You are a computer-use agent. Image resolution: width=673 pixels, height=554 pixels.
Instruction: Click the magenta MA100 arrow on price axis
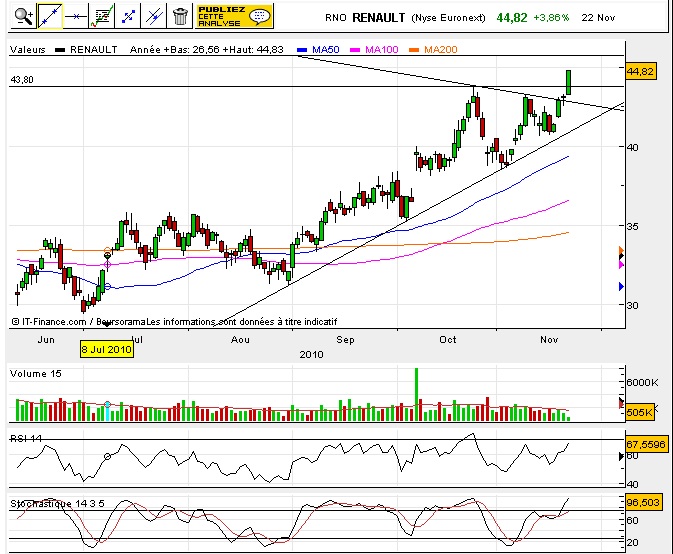click(x=621, y=265)
